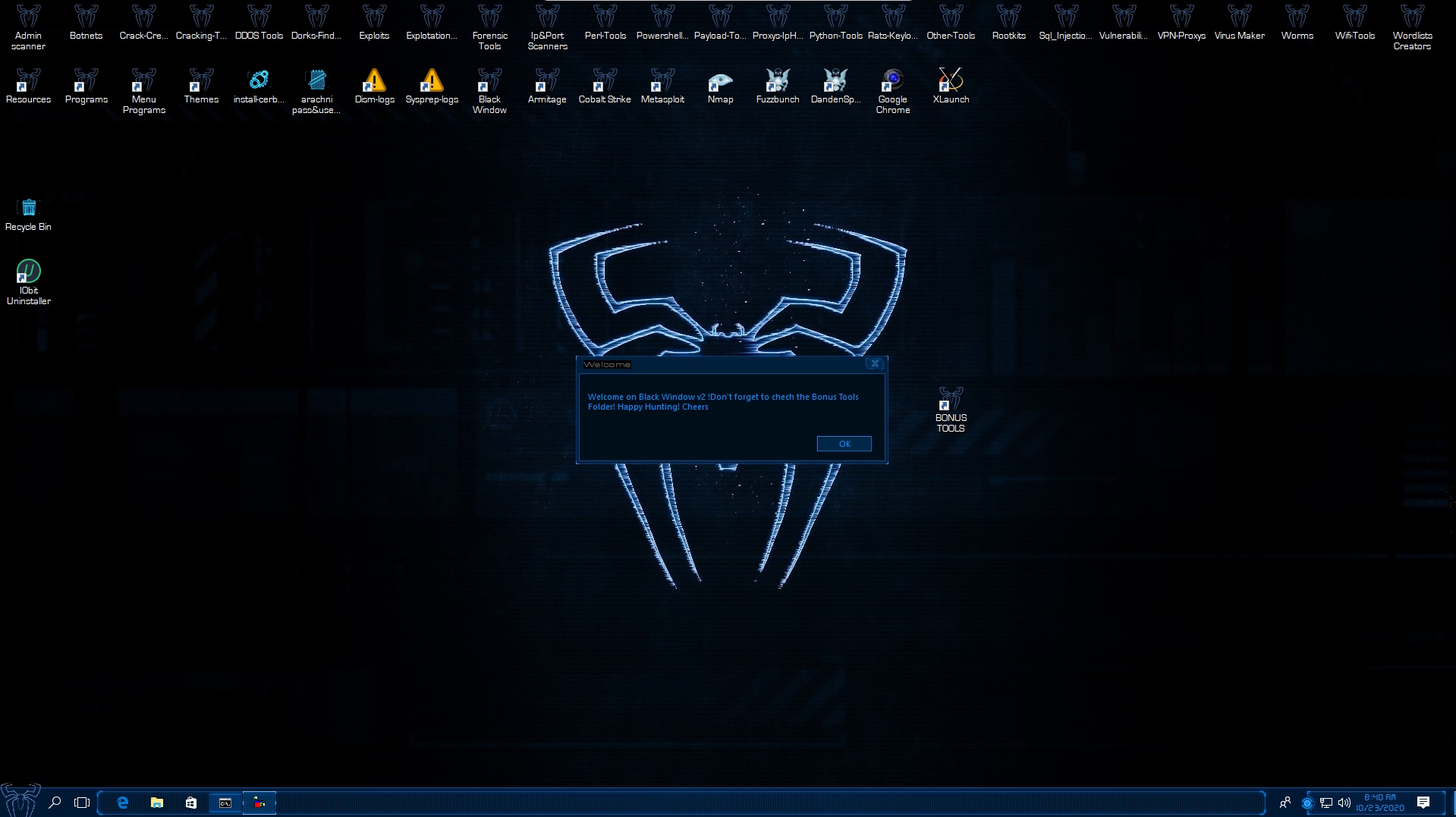Open the Programs shortcut
The image size is (1456, 817).
click(x=86, y=86)
